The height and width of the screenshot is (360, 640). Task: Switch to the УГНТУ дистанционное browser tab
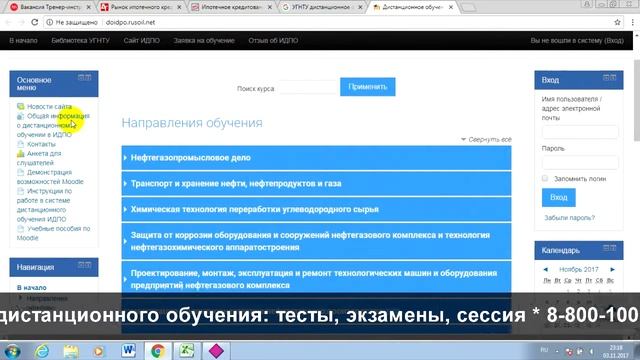coord(322,7)
